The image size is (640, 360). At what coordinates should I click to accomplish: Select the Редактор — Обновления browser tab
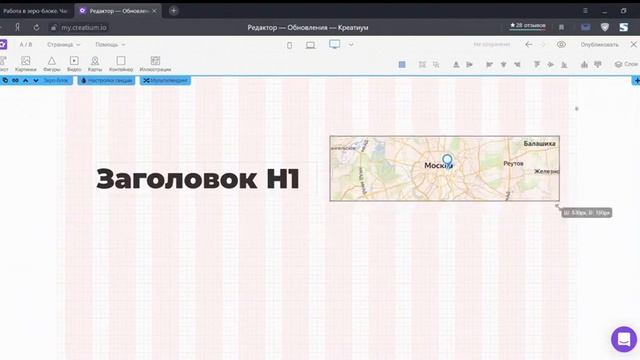pyautogui.click(x=118, y=11)
